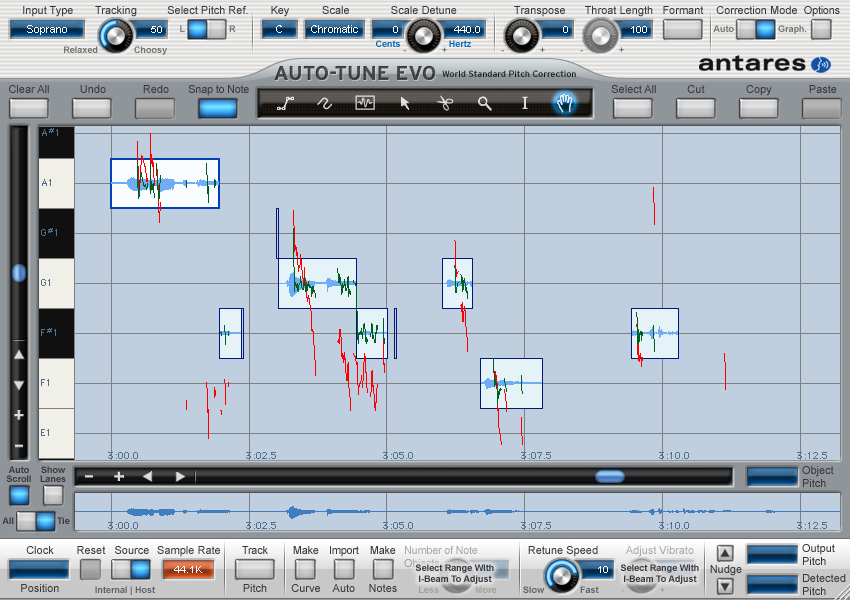Select the Scissors tool
The width and height of the screenshot is (850, 600).
pyautogui.click(x=445, y=103)
